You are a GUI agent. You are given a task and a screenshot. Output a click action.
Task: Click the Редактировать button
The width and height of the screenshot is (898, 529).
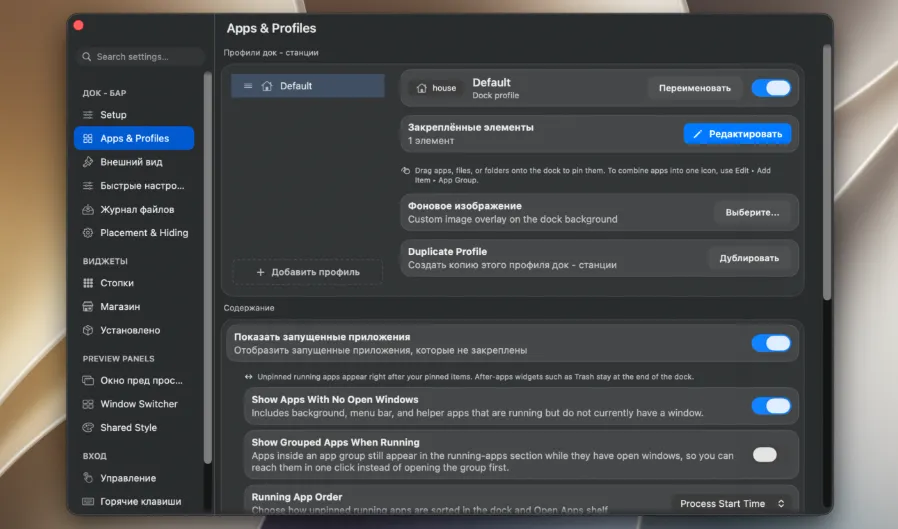pos(738,134)
